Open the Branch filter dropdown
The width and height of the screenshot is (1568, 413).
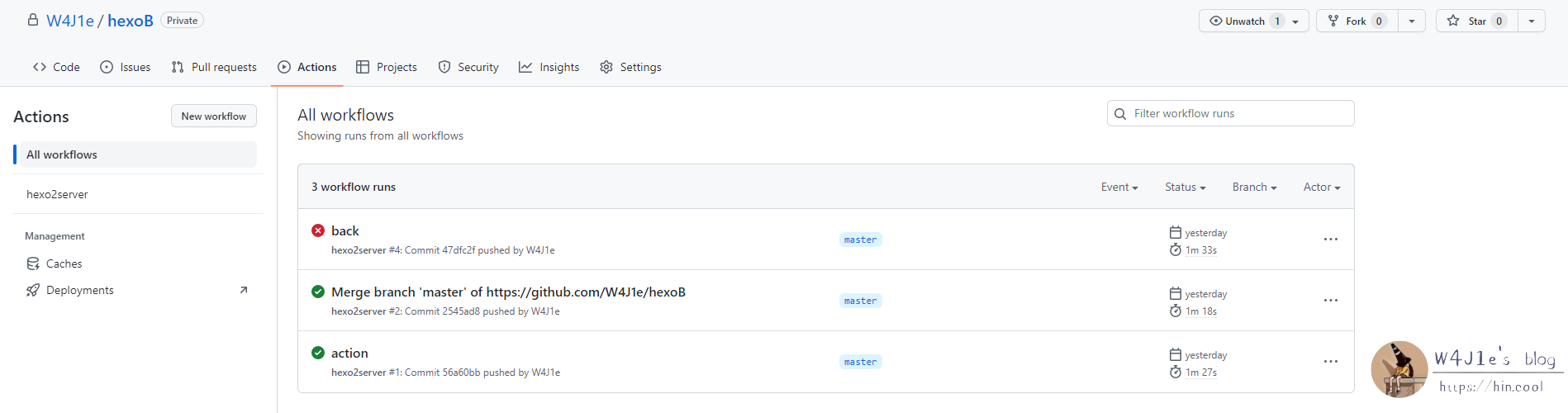[x=1255, y=188]
